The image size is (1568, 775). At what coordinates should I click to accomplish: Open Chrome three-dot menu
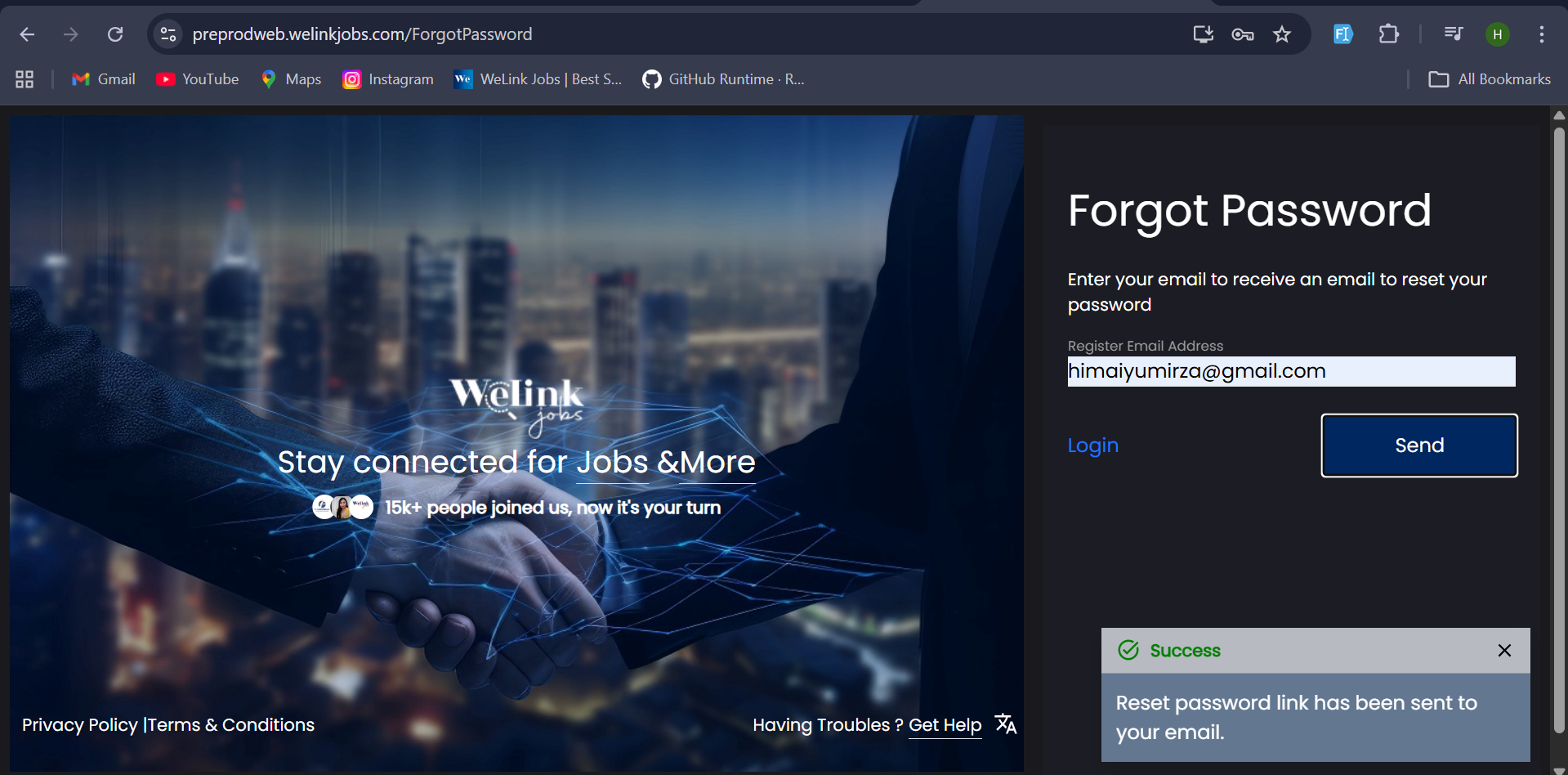[1541, 34]
